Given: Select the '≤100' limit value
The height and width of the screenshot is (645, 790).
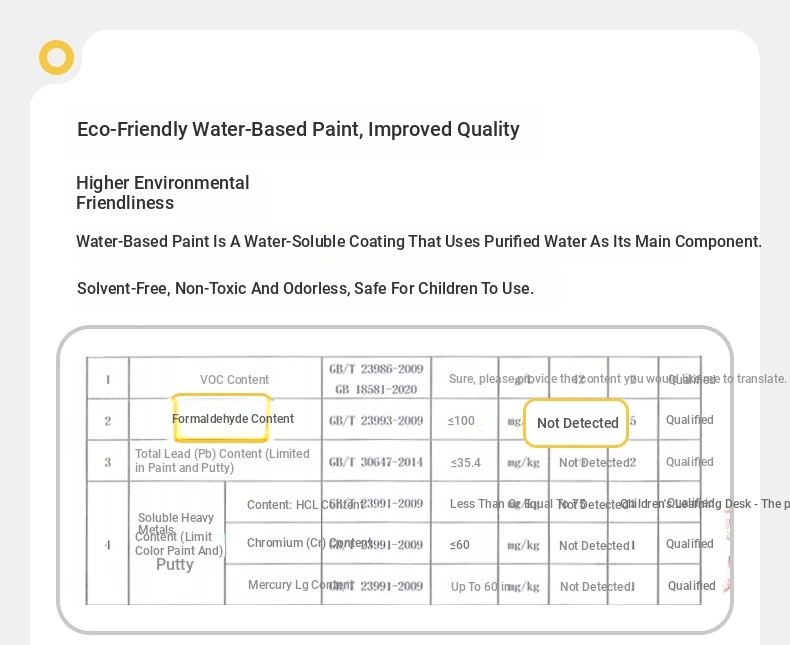Looking at the screenshot, I should click(x=461, y=420).
